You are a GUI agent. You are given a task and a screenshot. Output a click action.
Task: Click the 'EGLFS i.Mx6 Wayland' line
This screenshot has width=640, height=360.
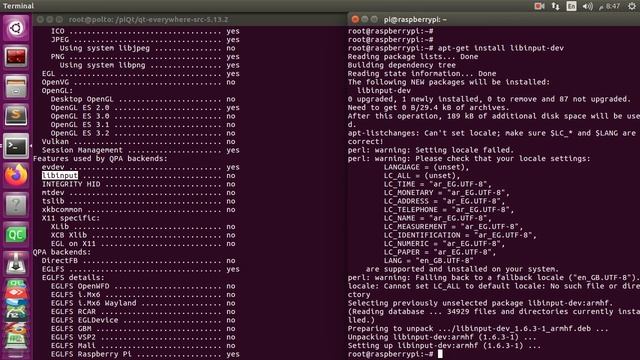pyautogui.click(x=143, y=303)
